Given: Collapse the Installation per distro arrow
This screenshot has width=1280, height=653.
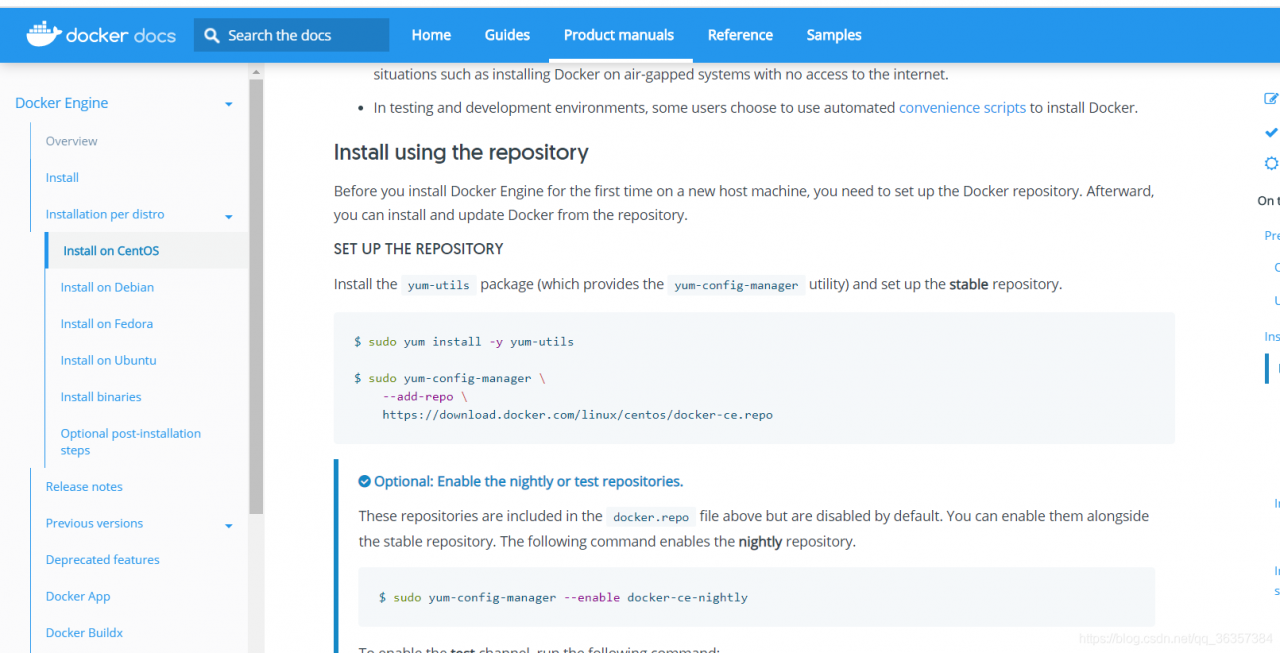Looking at the screenshot, I should (x=229, y=216).
